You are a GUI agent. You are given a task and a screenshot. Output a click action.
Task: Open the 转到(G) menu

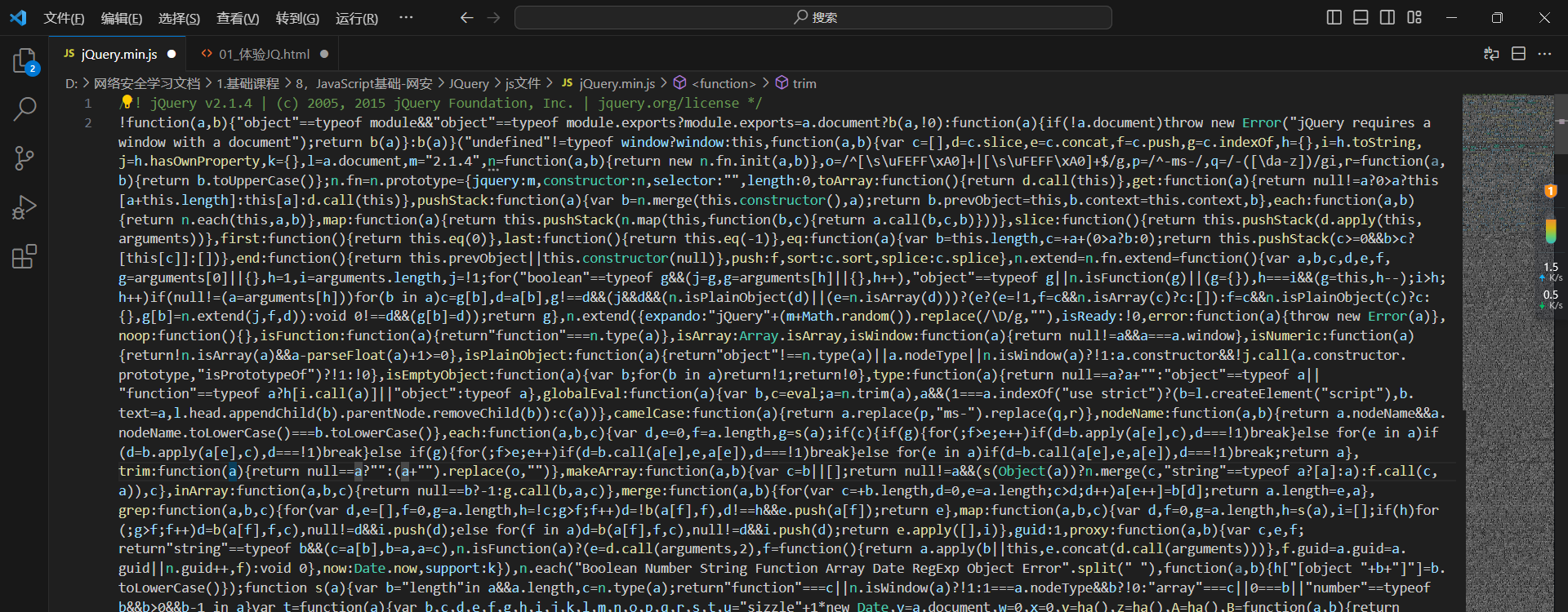(x=297, y=18)
